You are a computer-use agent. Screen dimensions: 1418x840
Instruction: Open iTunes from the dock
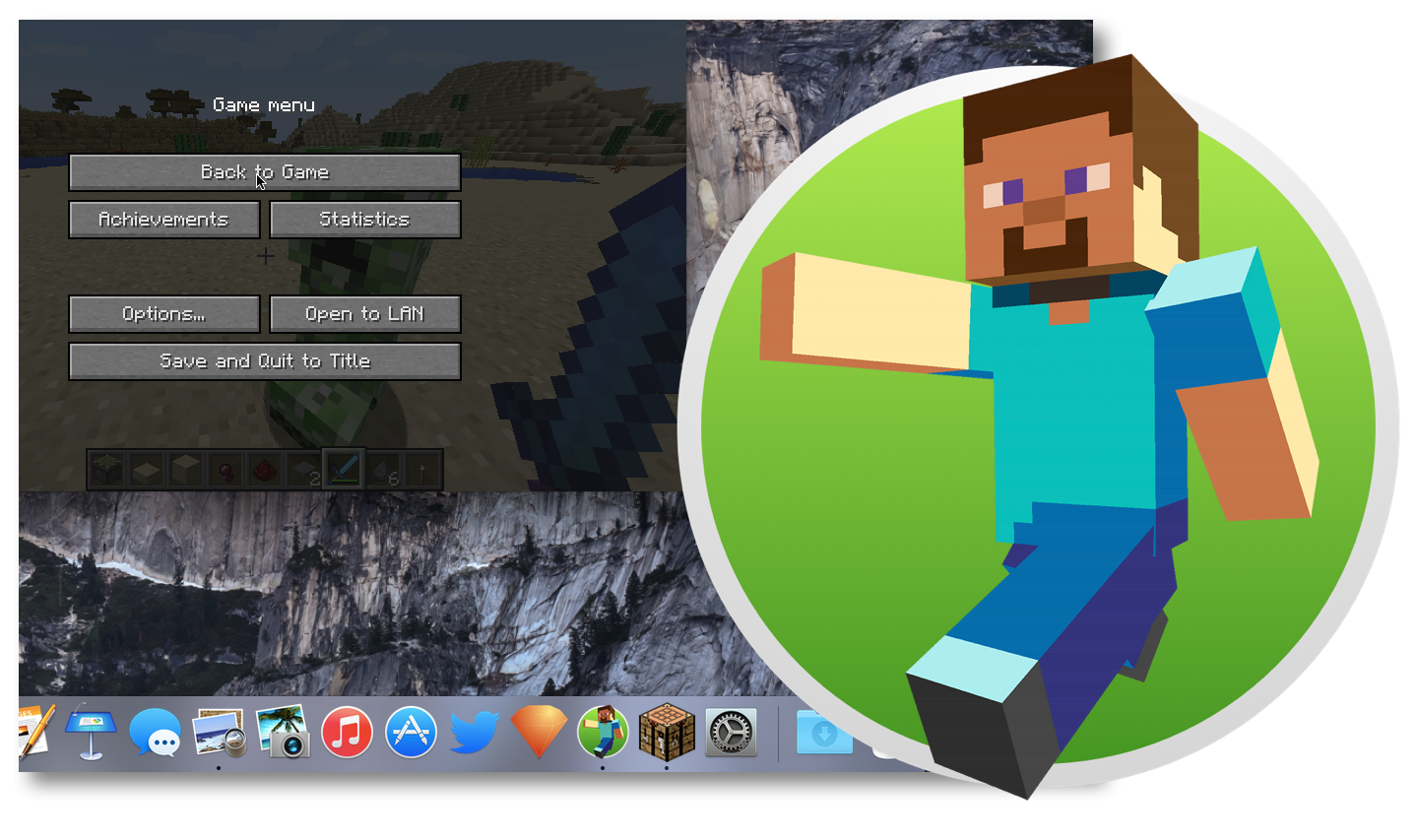point(347,733)
